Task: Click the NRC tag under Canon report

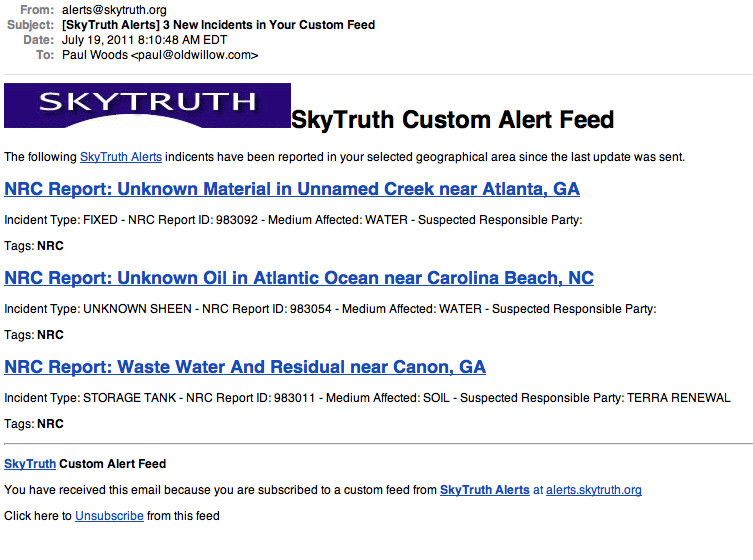Action: [x=50, y=424]
